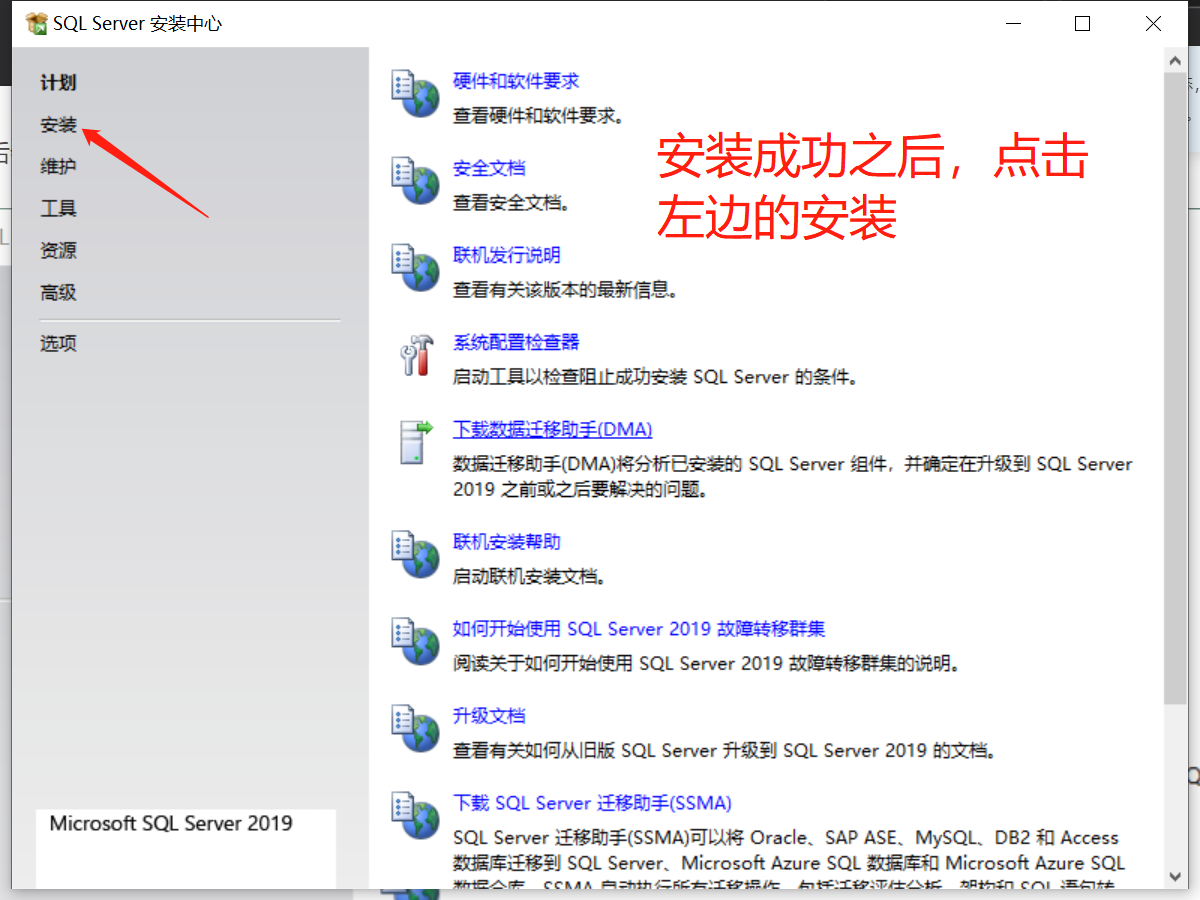The height and width of the screenshot is (900, 1200).
Task: Close the SQL Server 安装中心 window
Action: [x=1153, y=24]
